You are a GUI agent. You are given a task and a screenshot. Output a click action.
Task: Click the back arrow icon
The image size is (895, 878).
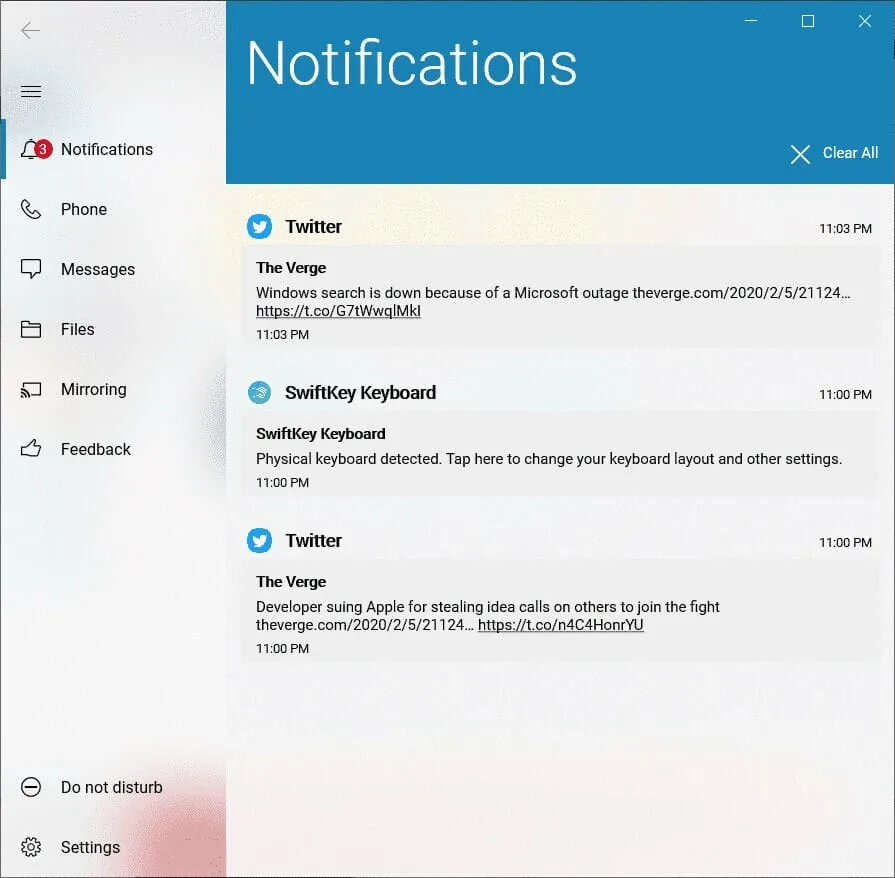click(30, 30)
